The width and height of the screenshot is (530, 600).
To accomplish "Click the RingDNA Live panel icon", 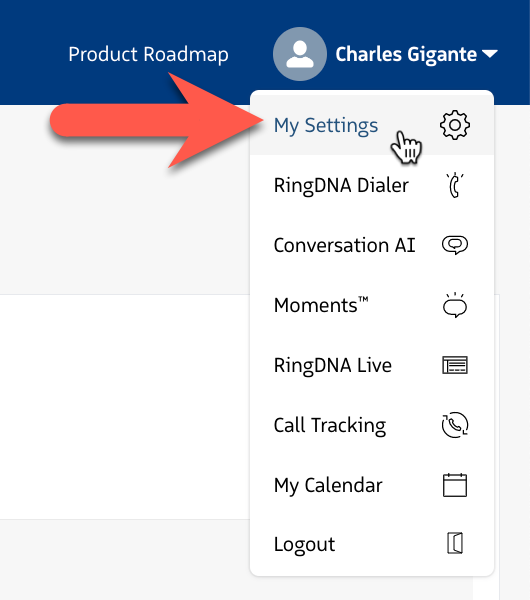I will [455, 365].
